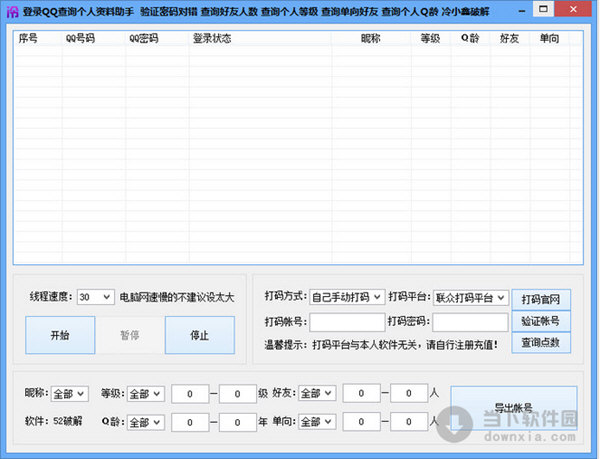Open the 打码方式 dropdown

pos(347,297)
